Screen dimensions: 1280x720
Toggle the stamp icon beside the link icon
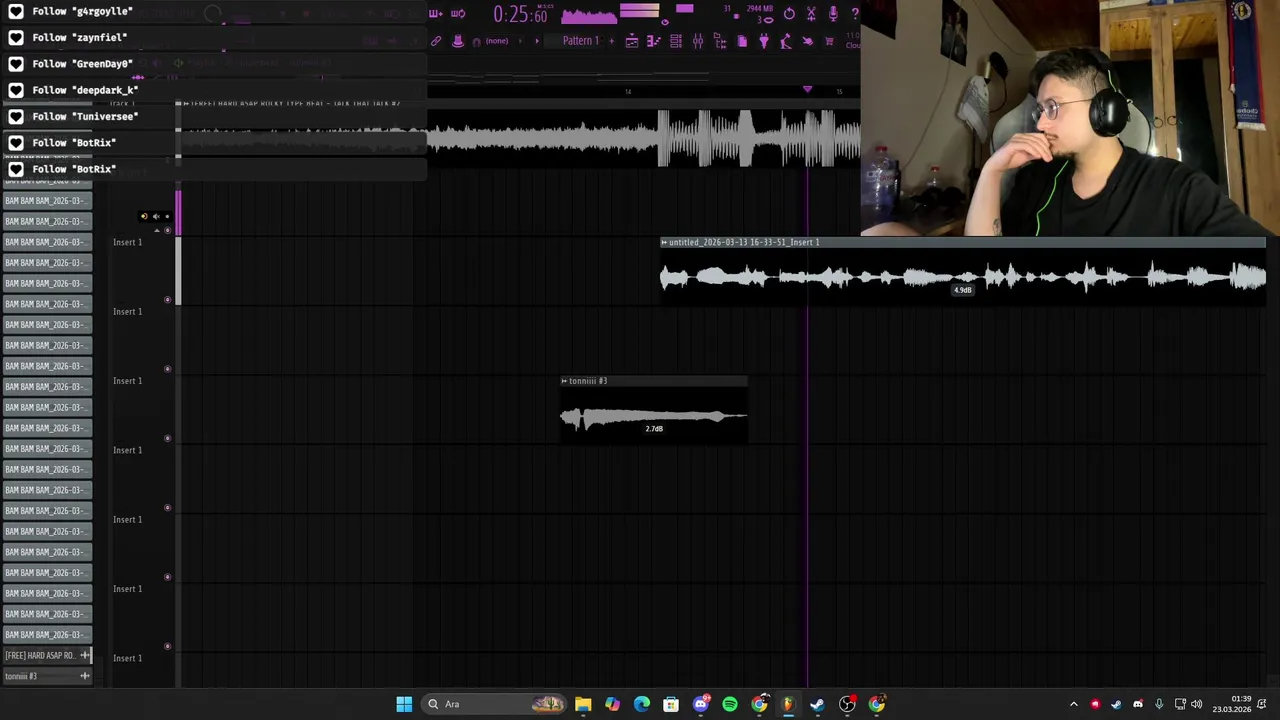[x=458, y=41]
